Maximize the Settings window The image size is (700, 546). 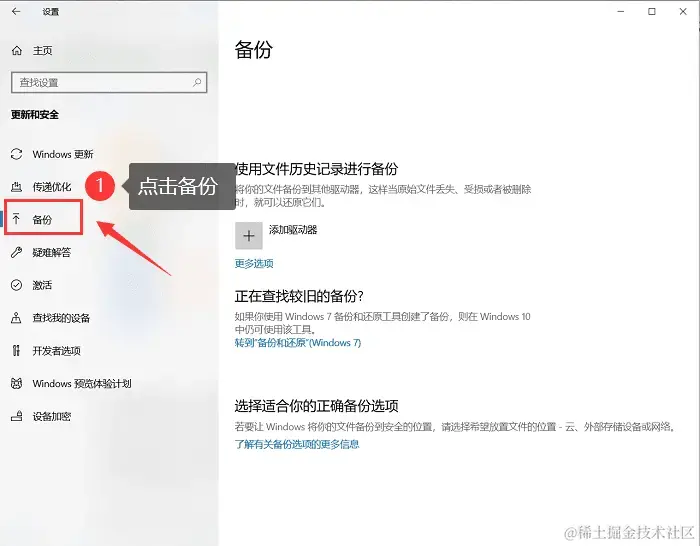click(652, 12)
